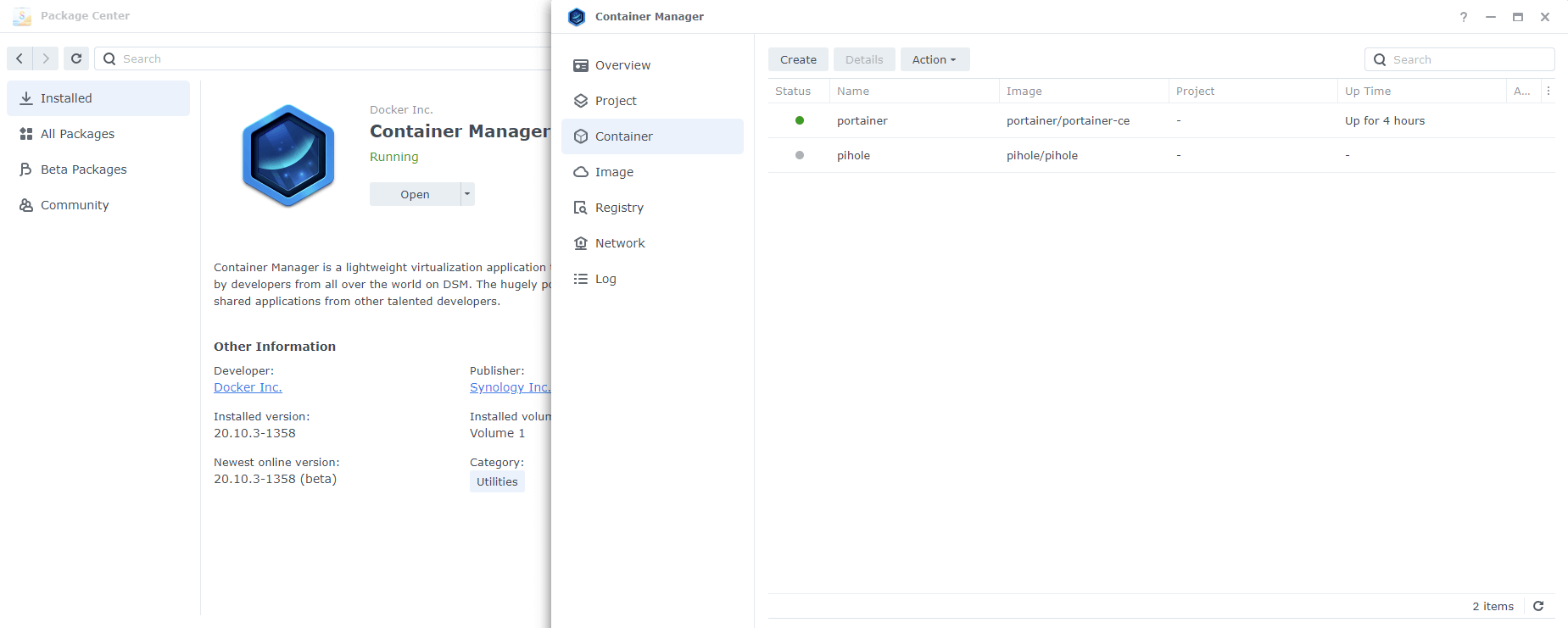Click the installed version 20.10.3-1358 text

(254, 433)
